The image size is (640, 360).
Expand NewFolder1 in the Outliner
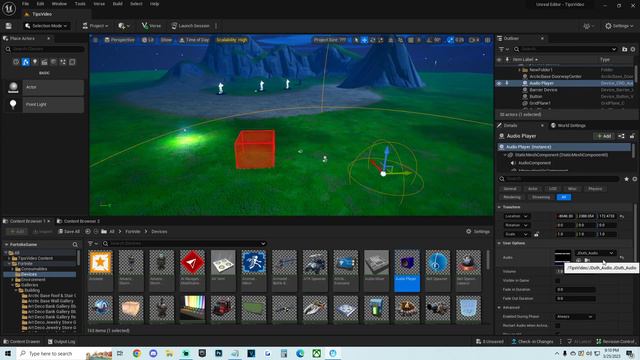[x=519, y=70]
